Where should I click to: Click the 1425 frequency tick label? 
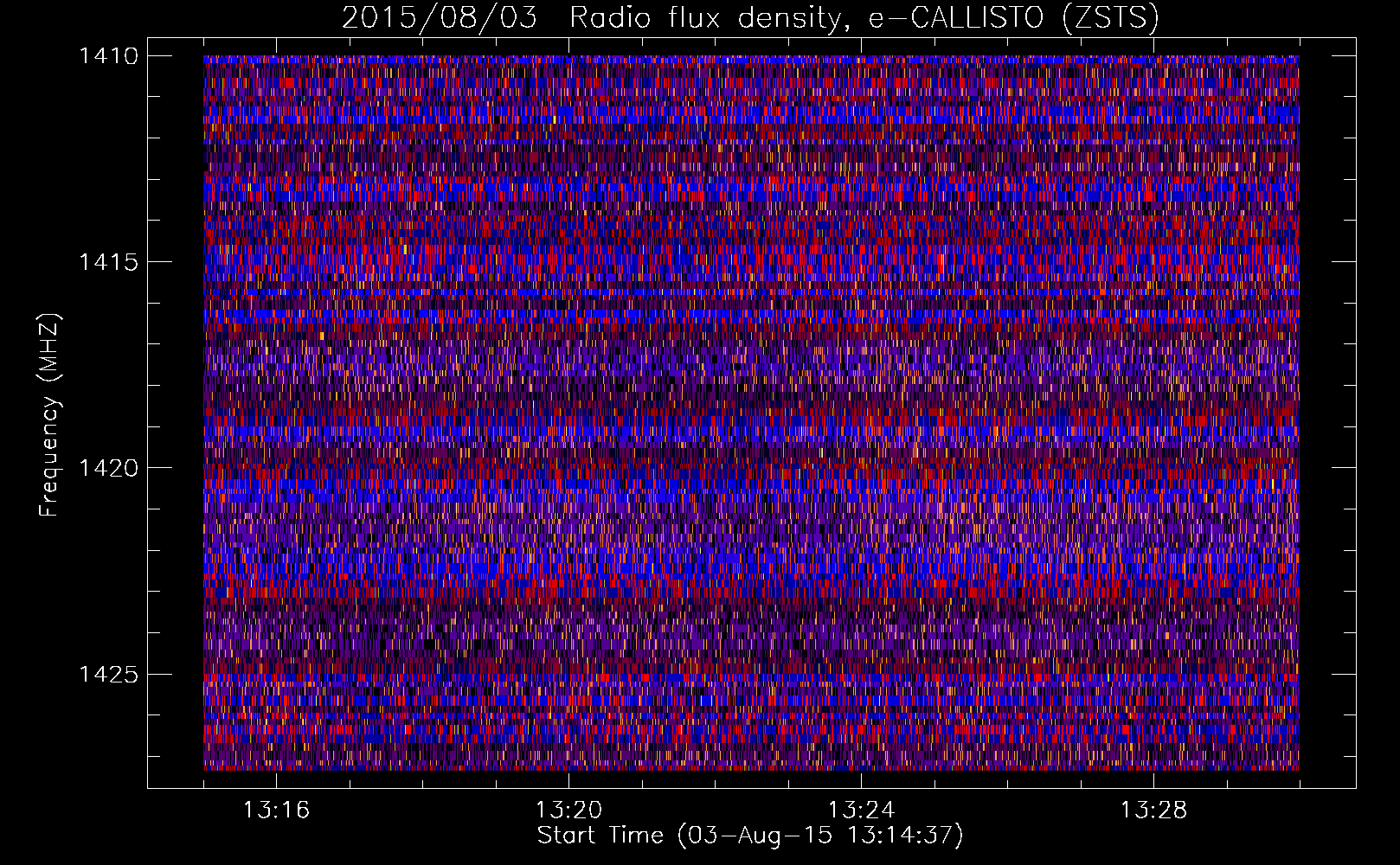pyautogui.click(x=108, y=674)
